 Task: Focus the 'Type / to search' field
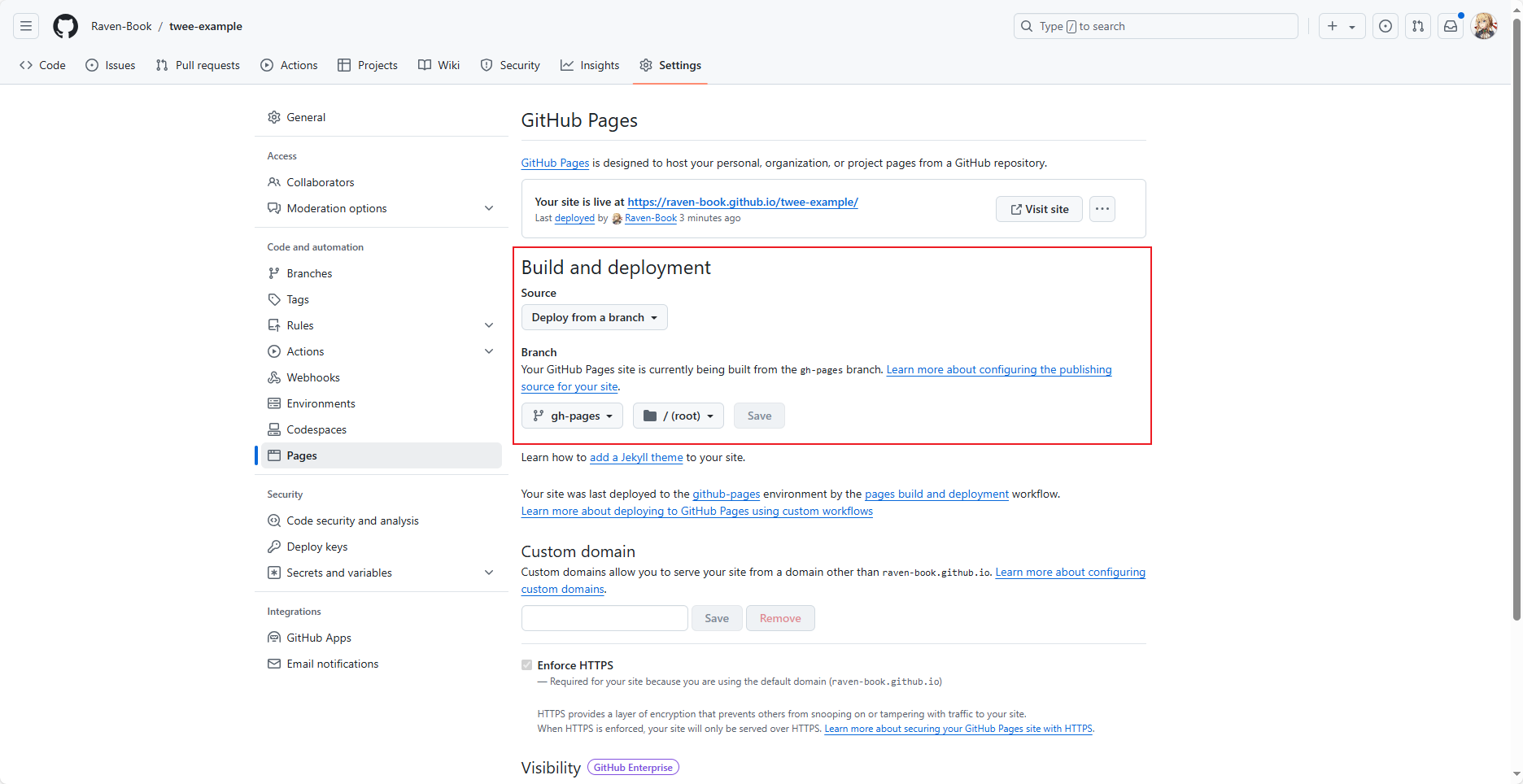click(x=1155, y=26)
